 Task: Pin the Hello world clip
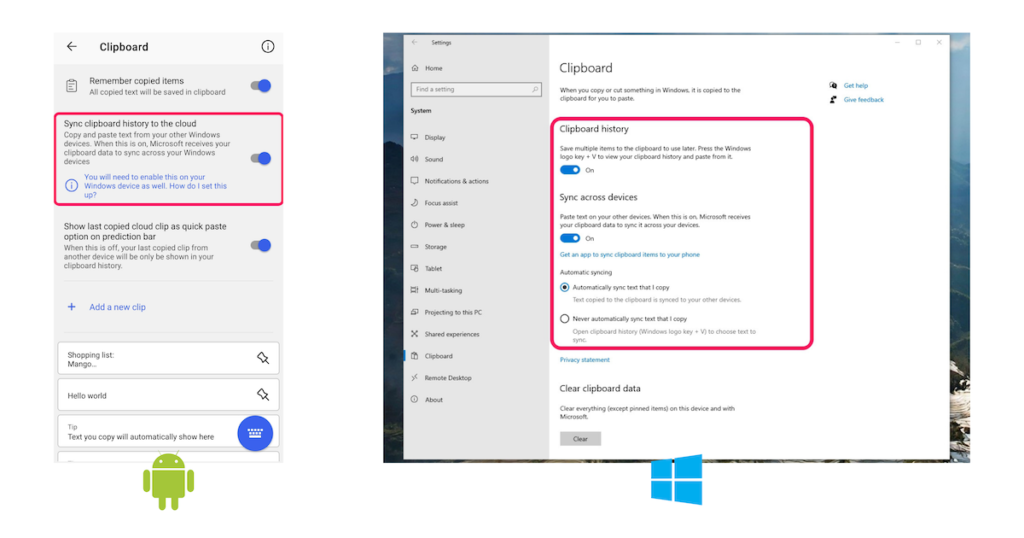point(263,394)
